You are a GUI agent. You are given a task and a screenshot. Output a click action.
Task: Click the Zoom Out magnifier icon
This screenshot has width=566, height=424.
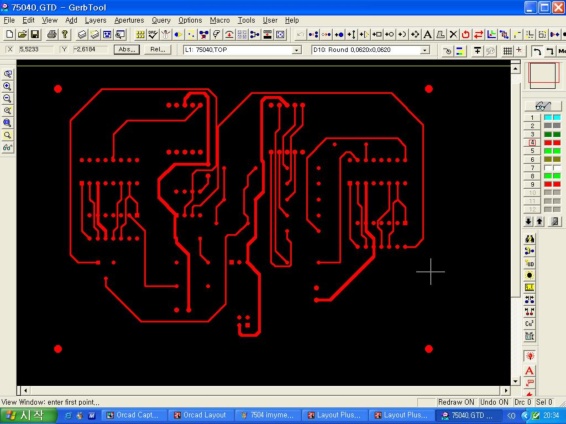7,99
